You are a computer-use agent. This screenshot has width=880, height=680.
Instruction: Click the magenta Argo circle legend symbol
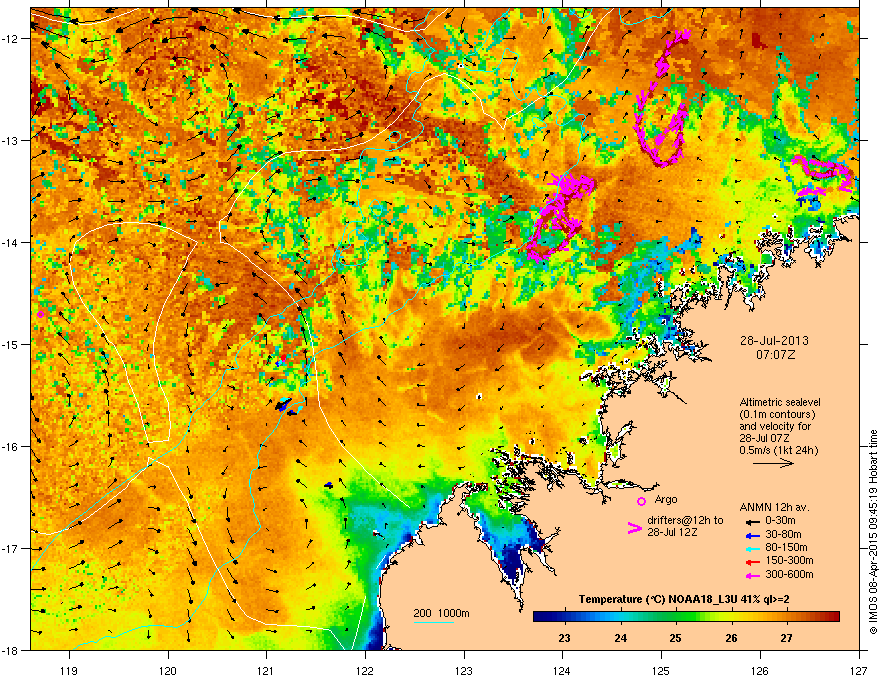[x=641, y=501]
